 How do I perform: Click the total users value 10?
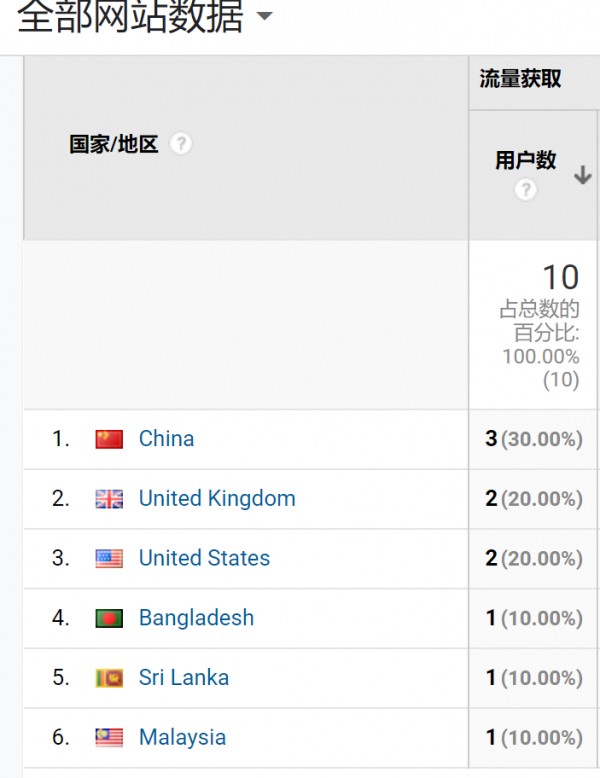click(x=560, y=277)
